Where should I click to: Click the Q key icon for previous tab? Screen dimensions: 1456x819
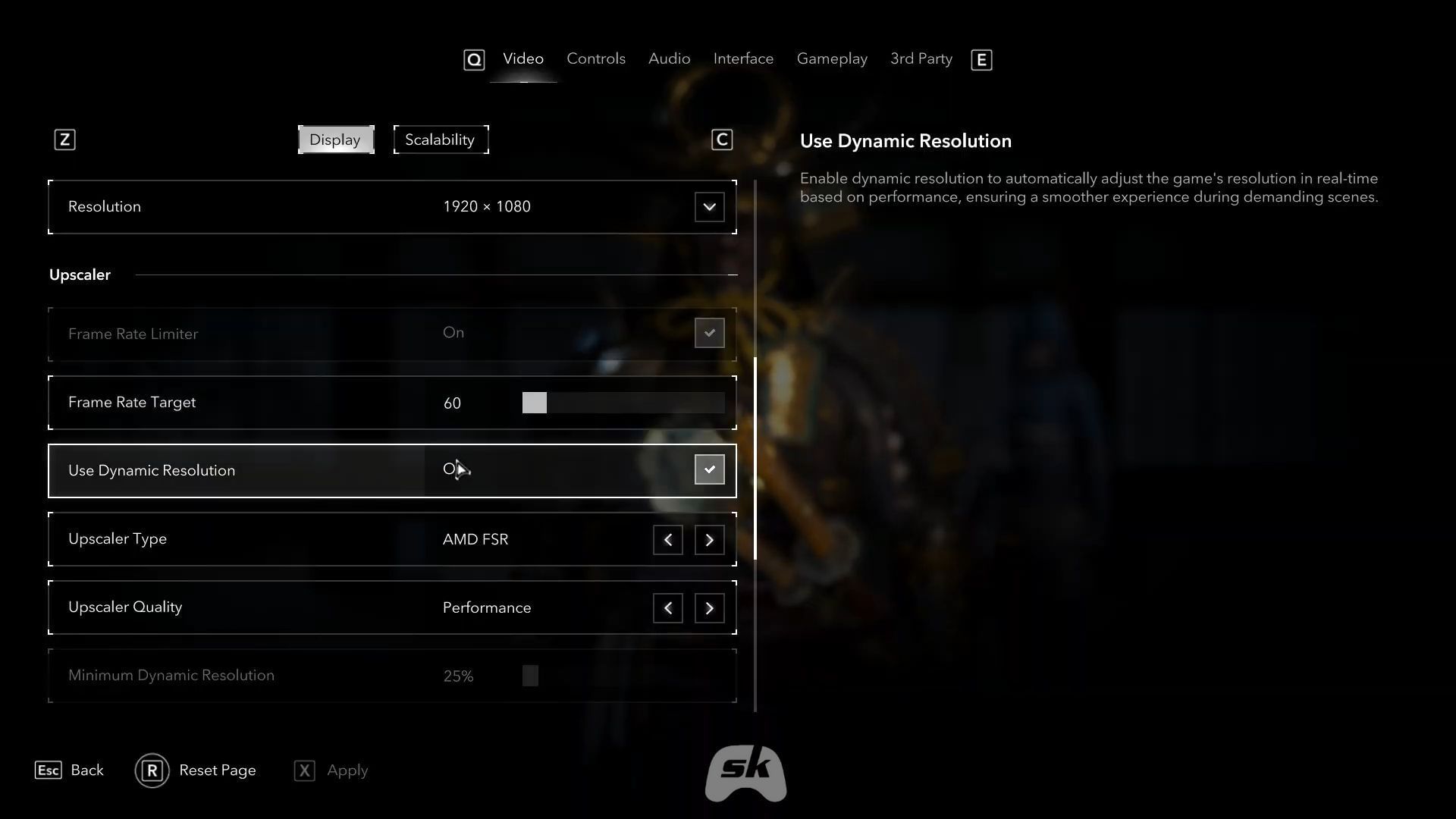click(474, 60)
